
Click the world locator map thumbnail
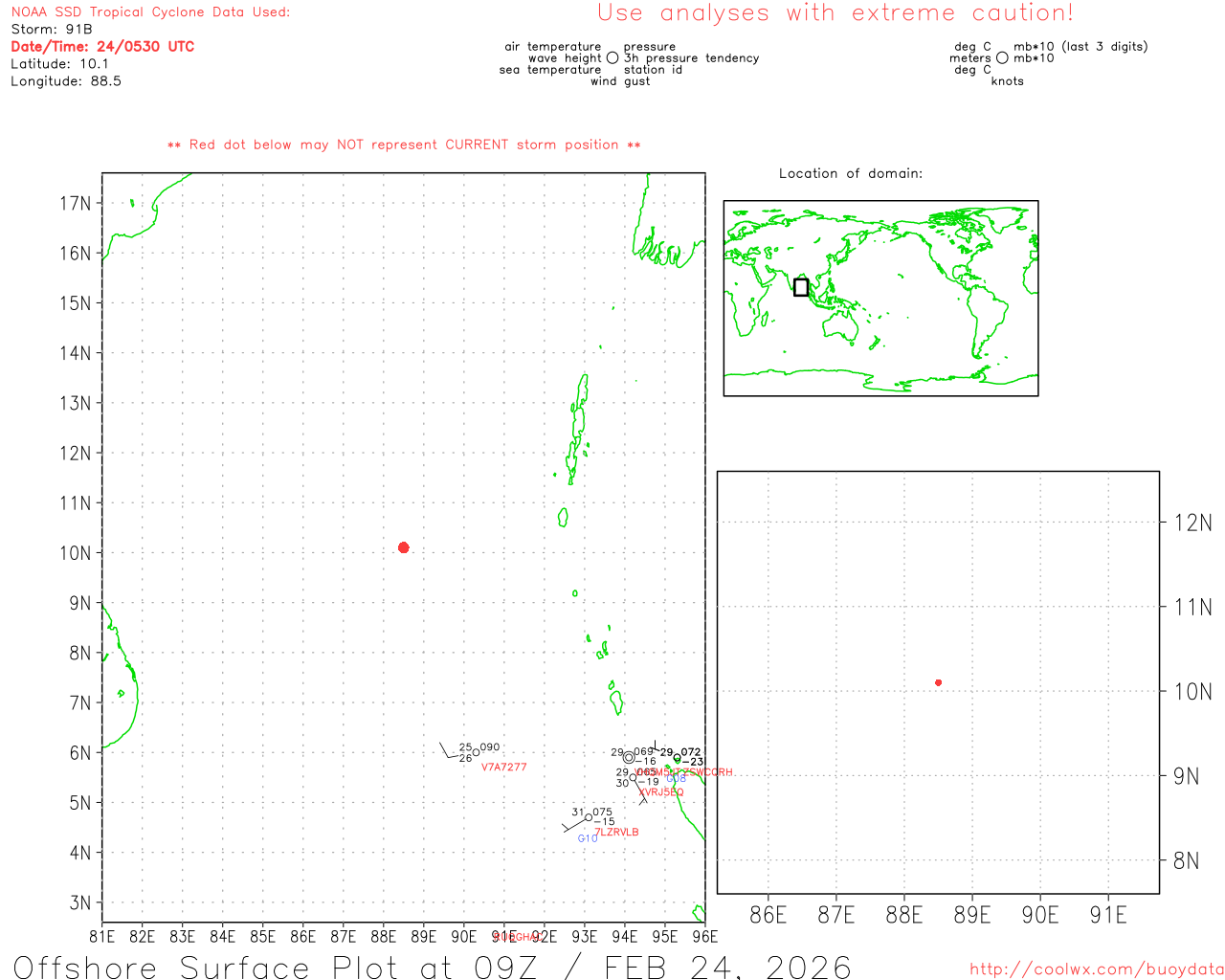tap(880, 299)
